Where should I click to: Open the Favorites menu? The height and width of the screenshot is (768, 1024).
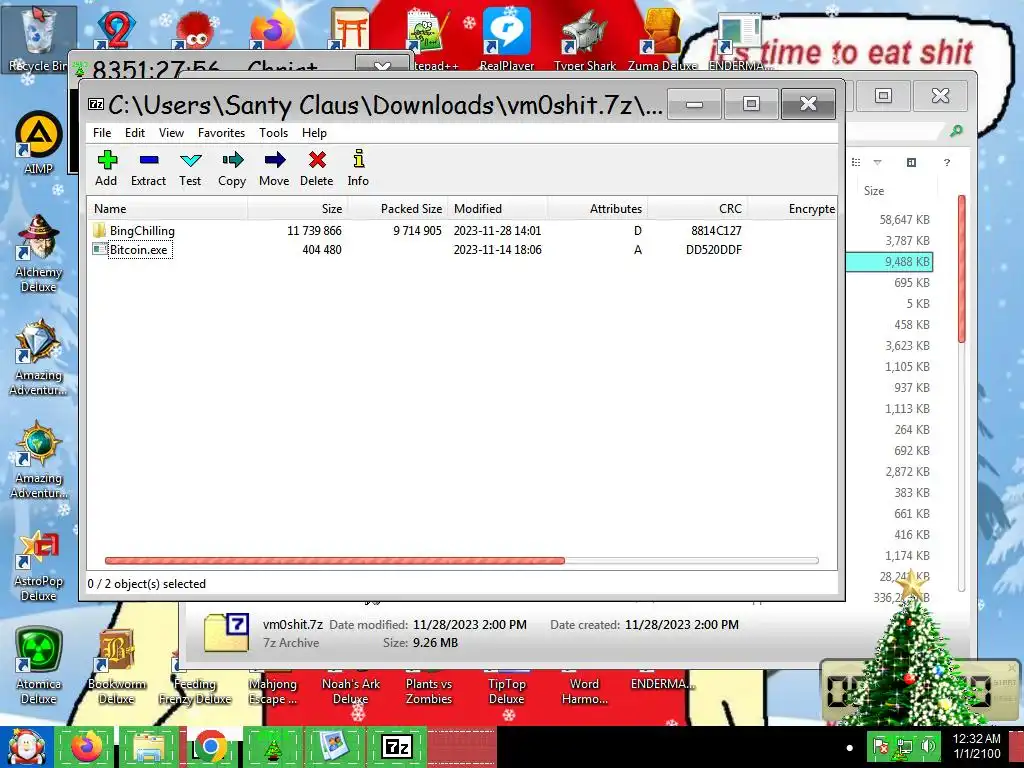221,133
